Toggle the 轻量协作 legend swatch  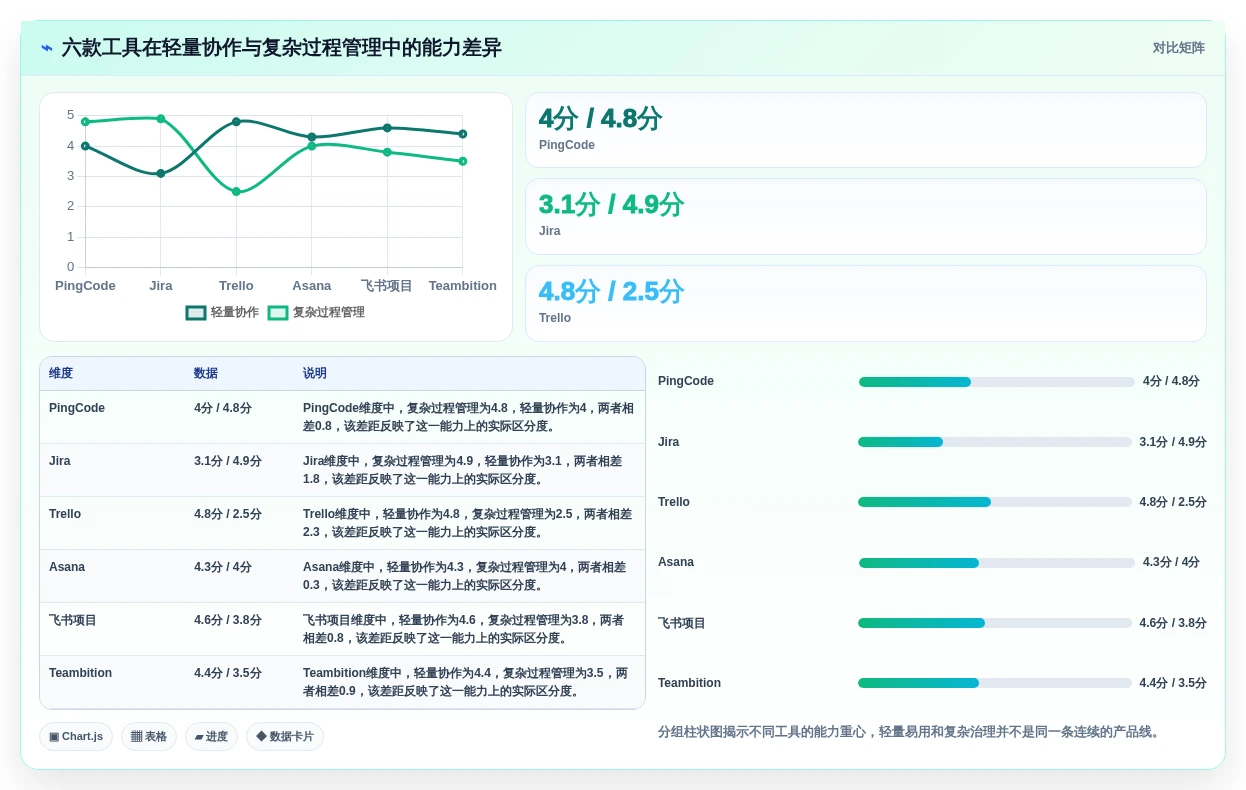pyautogui.click(x=196, y=313)
